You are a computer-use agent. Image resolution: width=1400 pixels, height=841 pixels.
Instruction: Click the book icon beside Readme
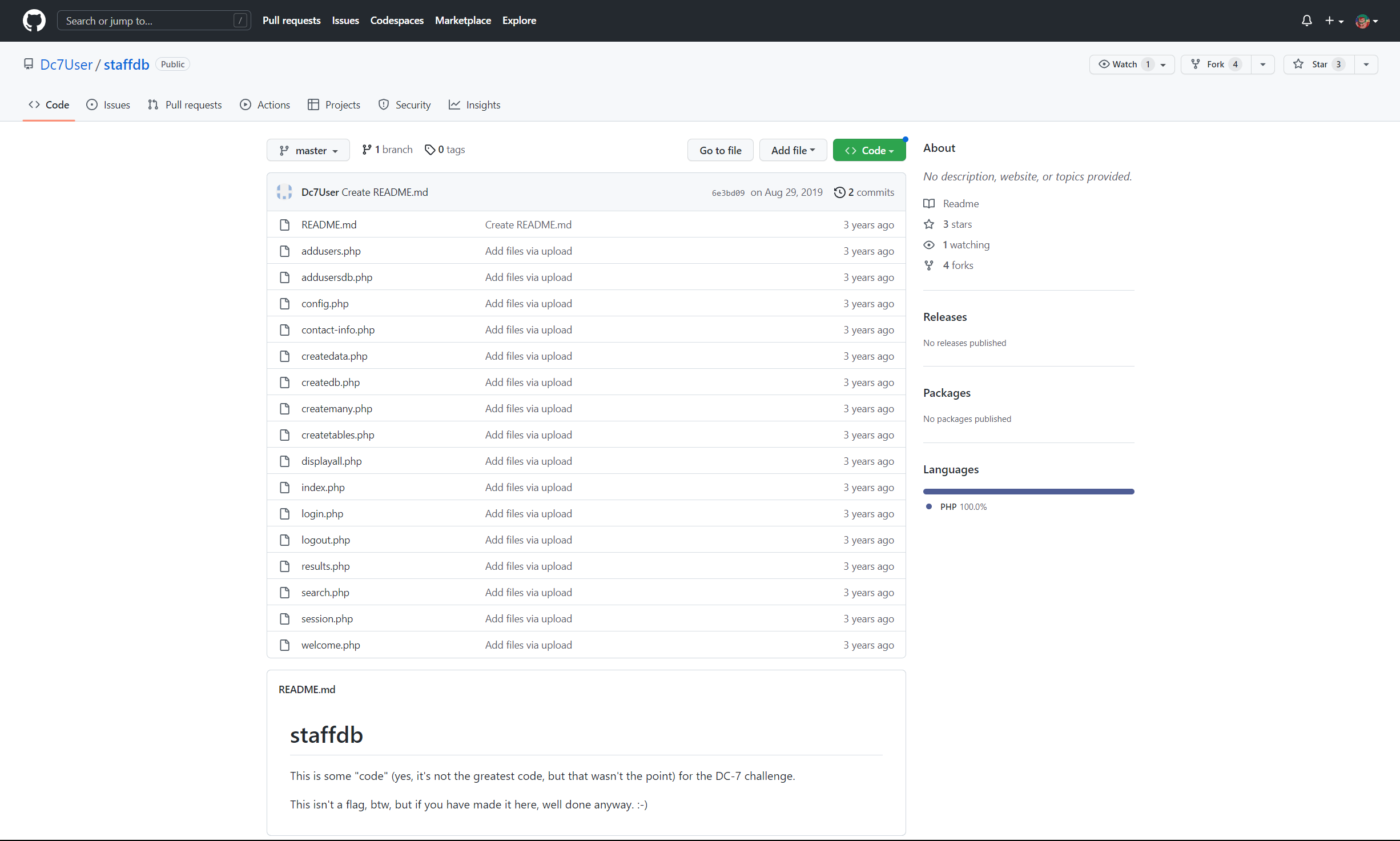929,203
